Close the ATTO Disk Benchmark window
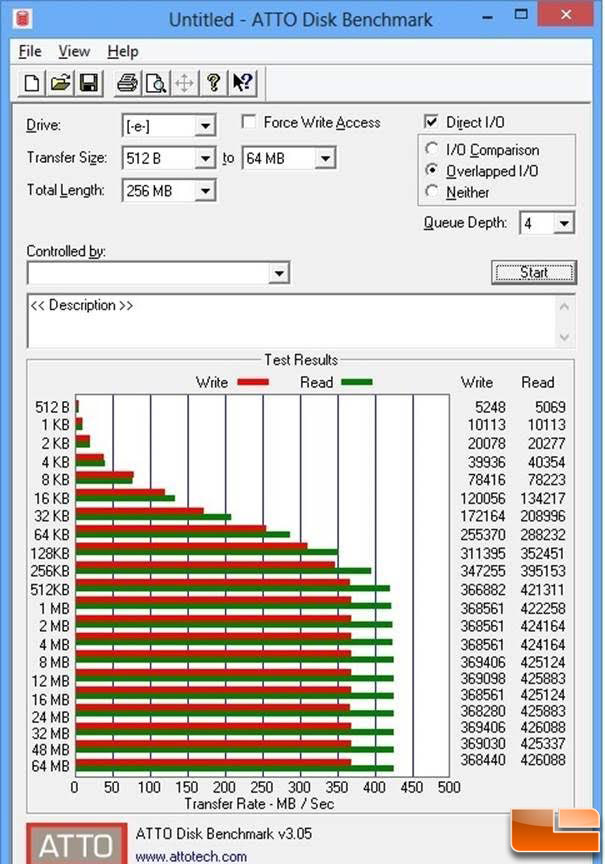 [x=566, y=15]
